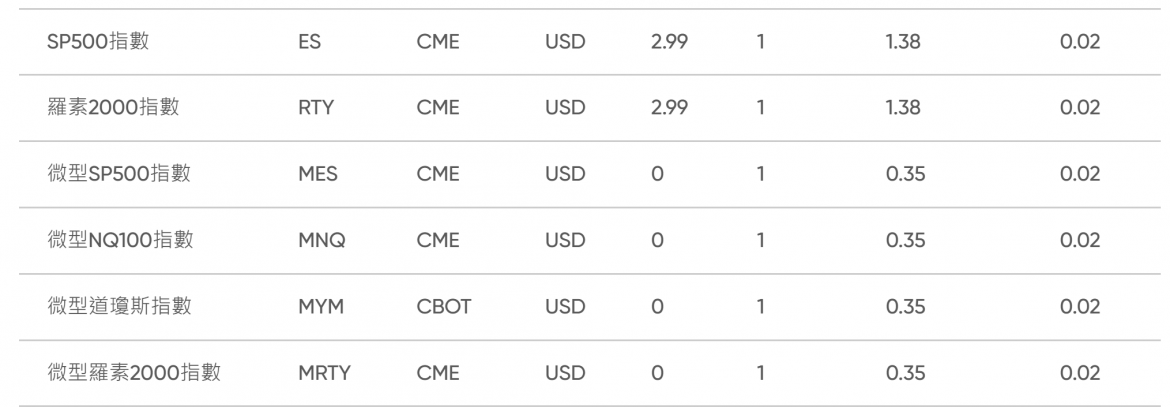The height and width of the screenshot is (407, 1170).
Task: Select the ES ticker code
Action: [x=309, y=43]
